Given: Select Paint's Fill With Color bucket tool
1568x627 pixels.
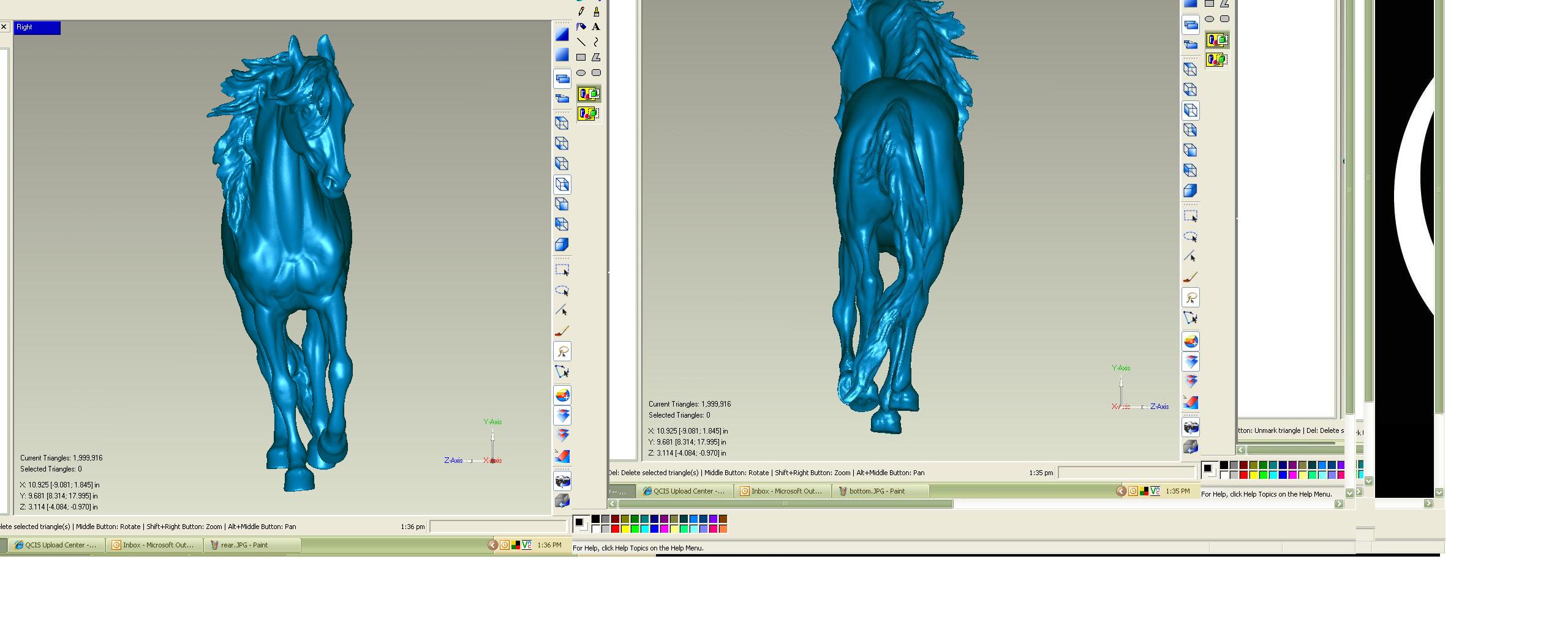Looking at the screenshot, I should pos(581,27).
